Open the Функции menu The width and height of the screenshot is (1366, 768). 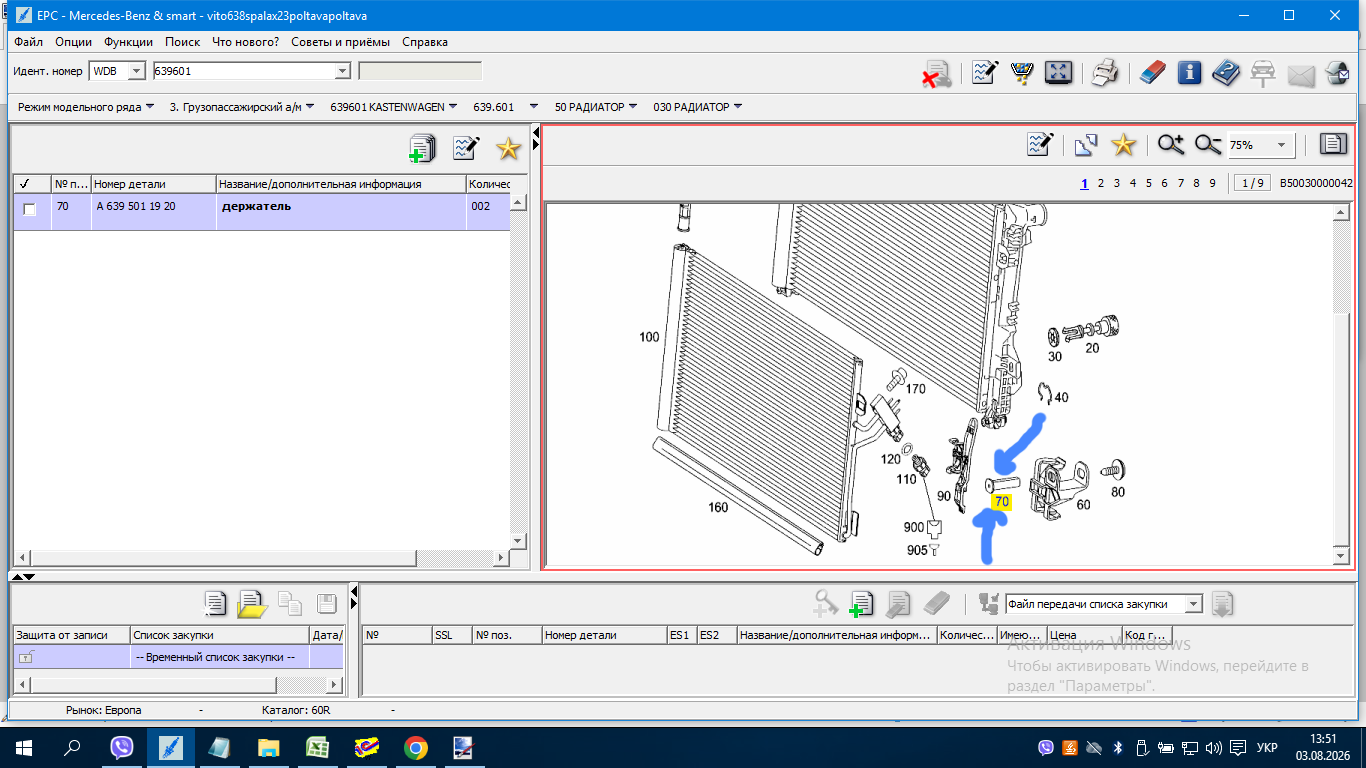(x=128, y=42)
